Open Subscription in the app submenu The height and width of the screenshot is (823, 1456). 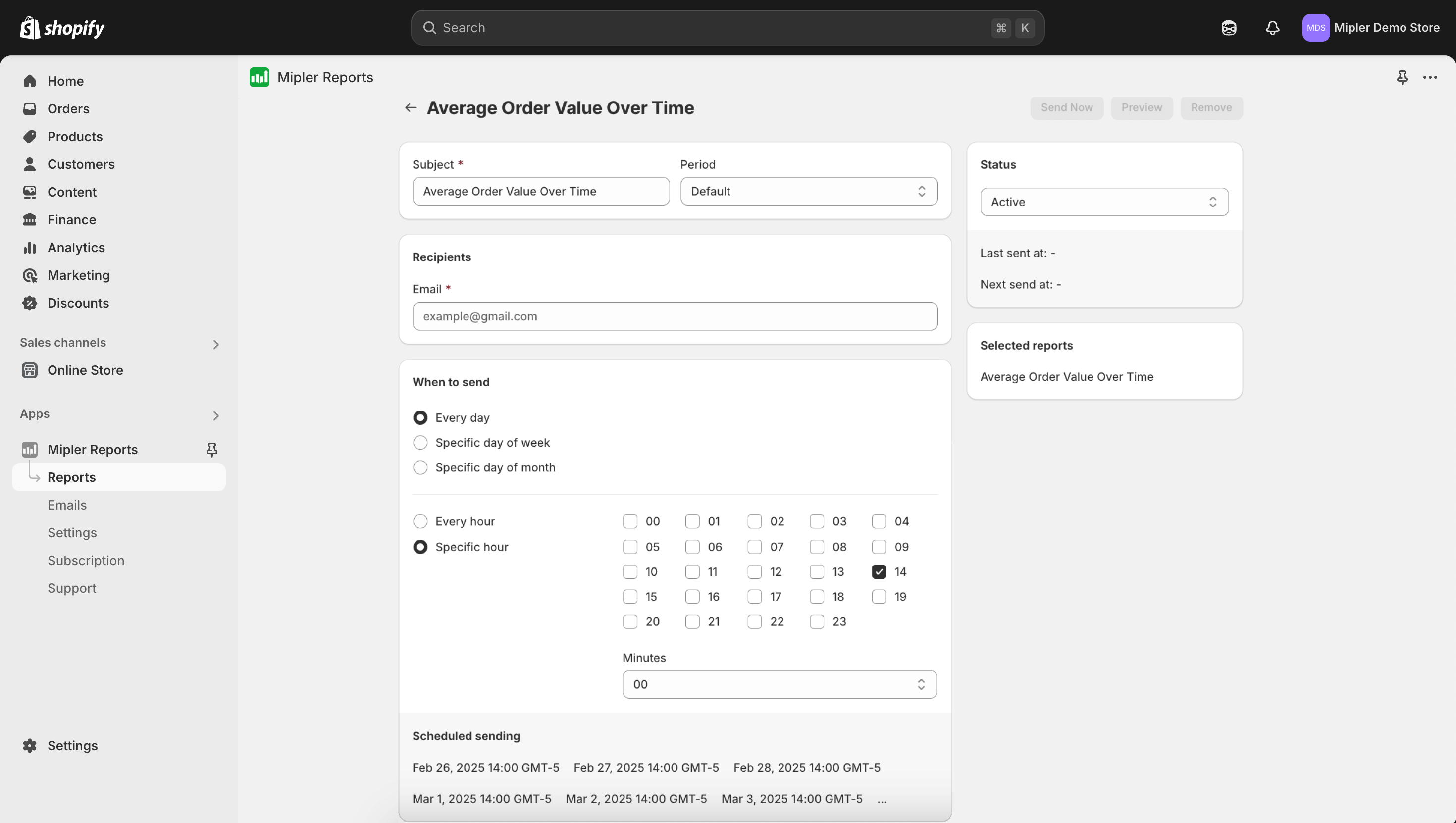86,560
